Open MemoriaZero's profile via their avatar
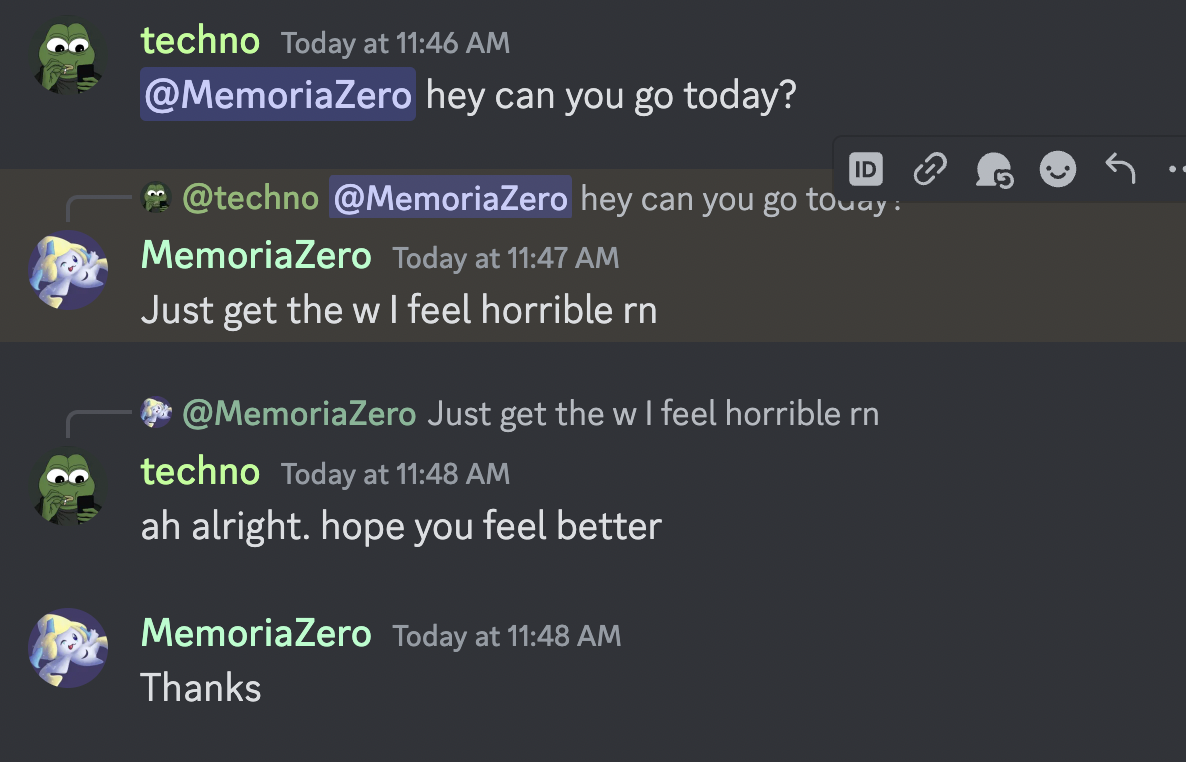This screenshot has height=762, width=1186. point(68,270)
